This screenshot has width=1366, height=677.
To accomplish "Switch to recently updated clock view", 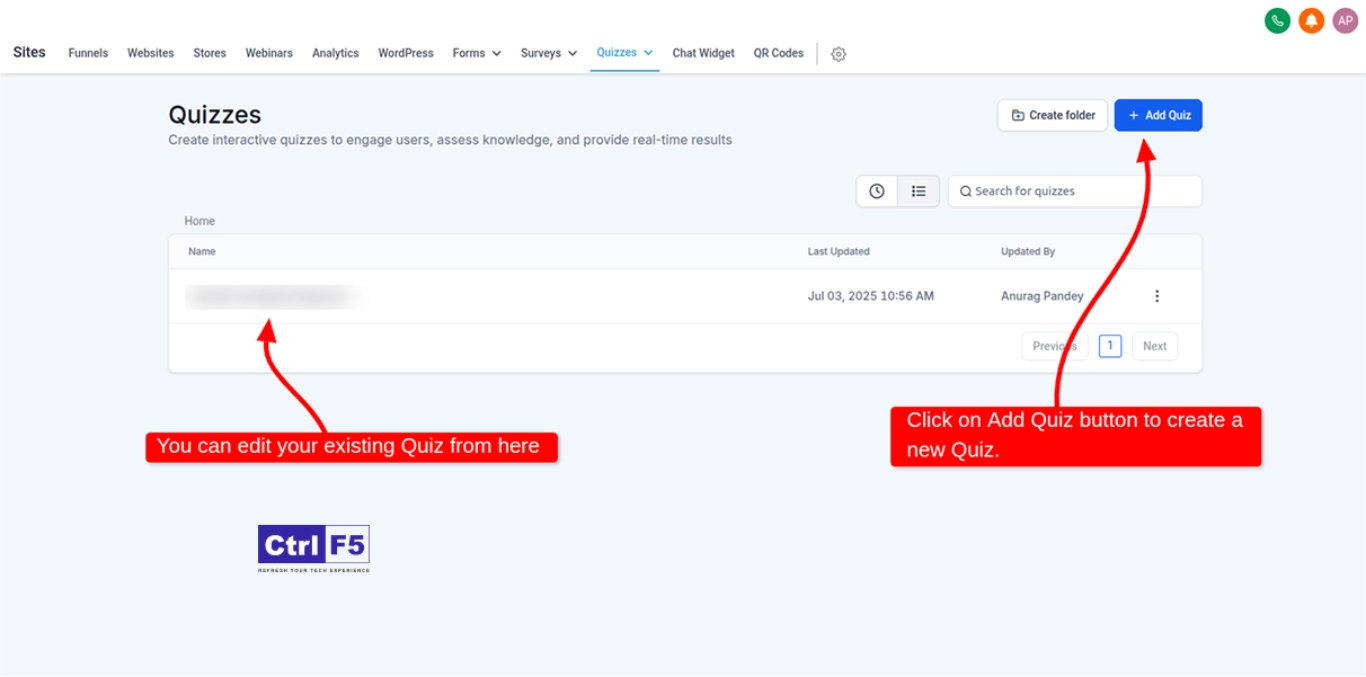I will pyautogui.click(x=877, y=191).
